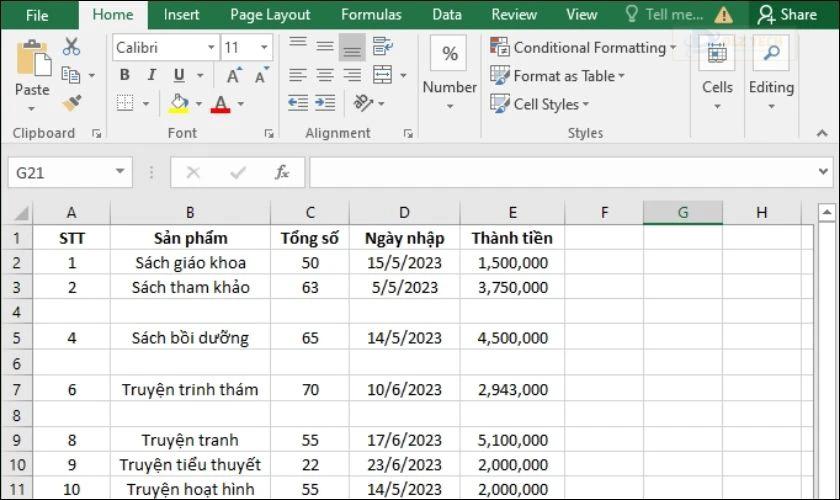Viewport: 840px width, 500px height.
Task: Open the Cells group button
Action: [x=717, y=71]
